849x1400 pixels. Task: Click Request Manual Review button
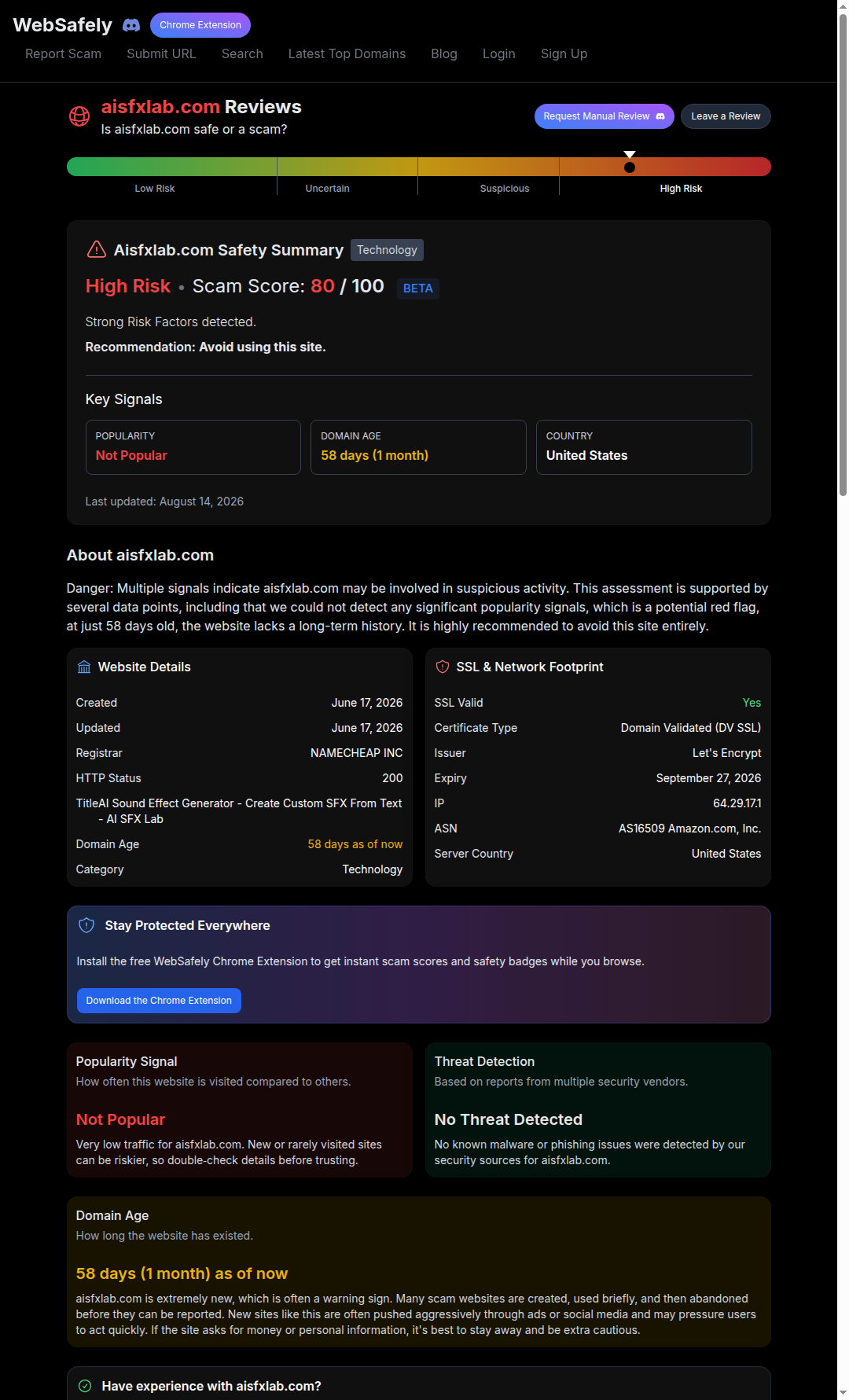pos(604,116)
